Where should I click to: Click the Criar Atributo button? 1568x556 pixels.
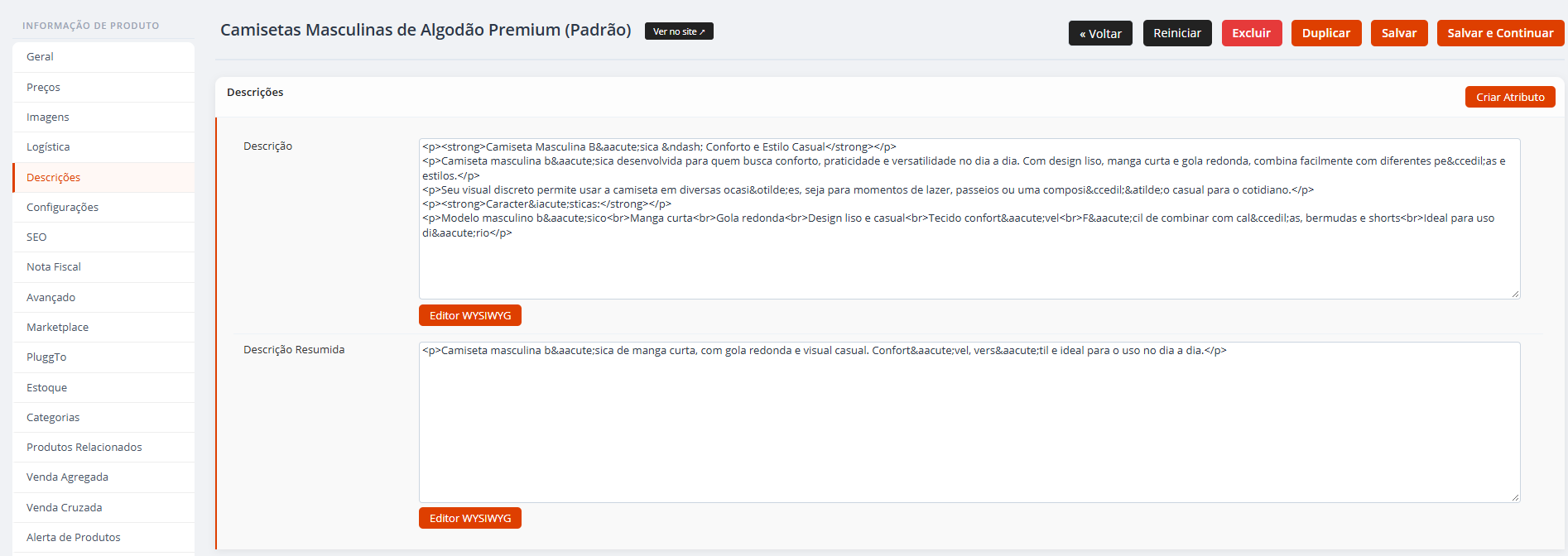[x=1510, y=97]
